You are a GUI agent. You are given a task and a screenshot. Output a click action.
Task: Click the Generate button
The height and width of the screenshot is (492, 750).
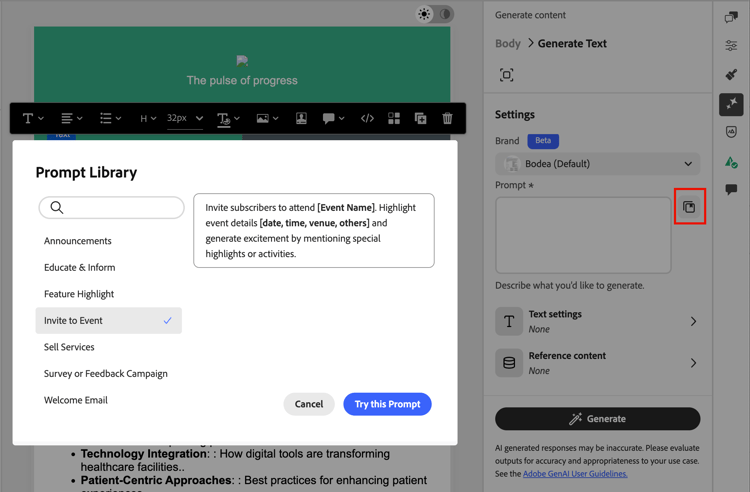[x=597, y=419]
